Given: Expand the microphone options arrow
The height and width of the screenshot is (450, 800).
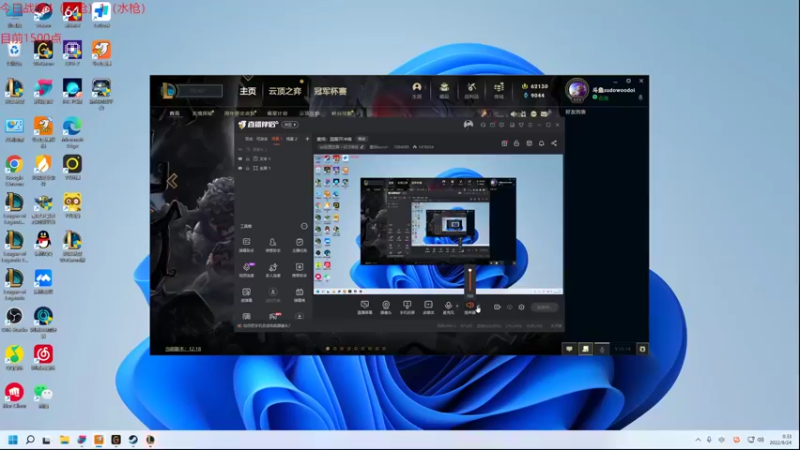Looking at the screenshot, I should pyautogui.click(x=457, y=306).
